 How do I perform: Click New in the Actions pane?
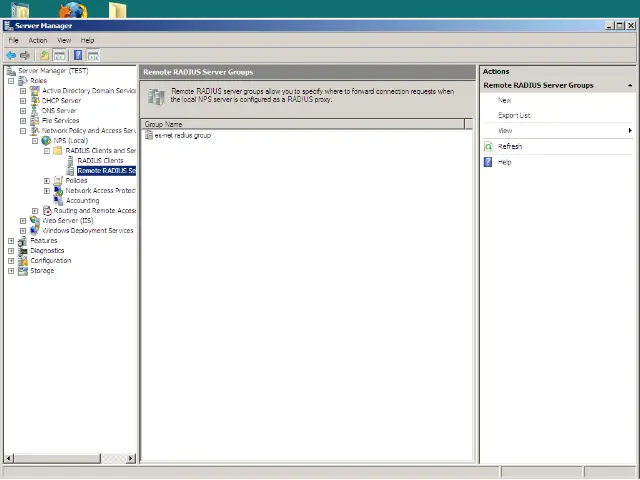pos(504,100)
